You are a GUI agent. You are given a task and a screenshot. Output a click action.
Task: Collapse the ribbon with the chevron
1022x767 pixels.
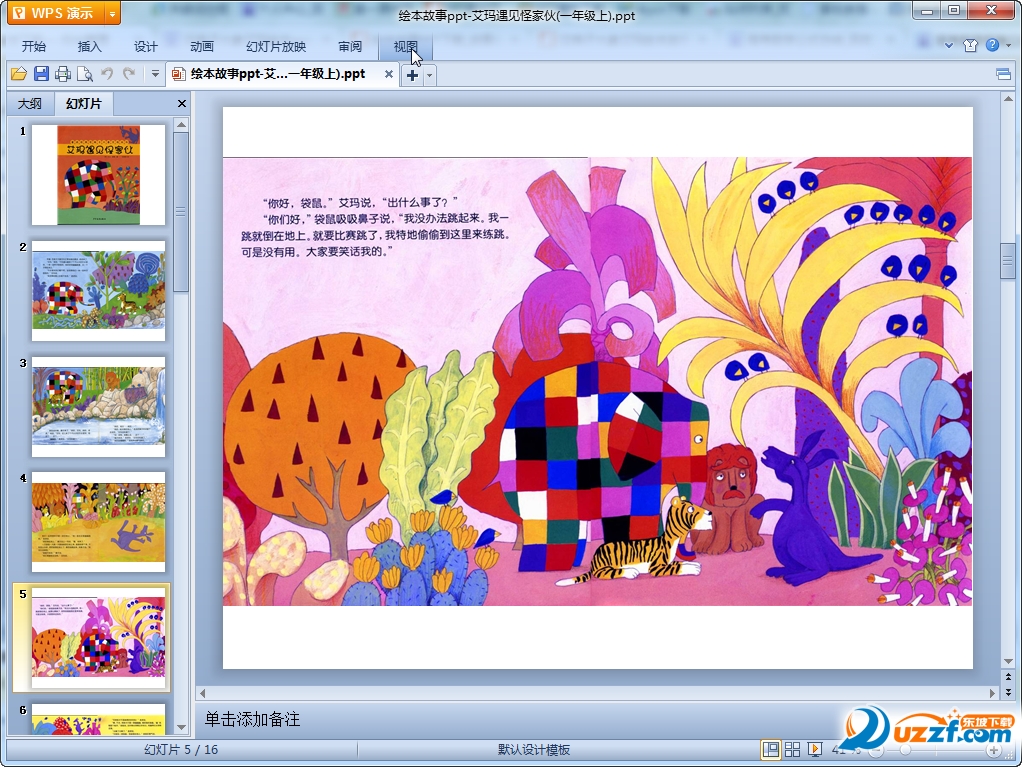click(948, 45)
